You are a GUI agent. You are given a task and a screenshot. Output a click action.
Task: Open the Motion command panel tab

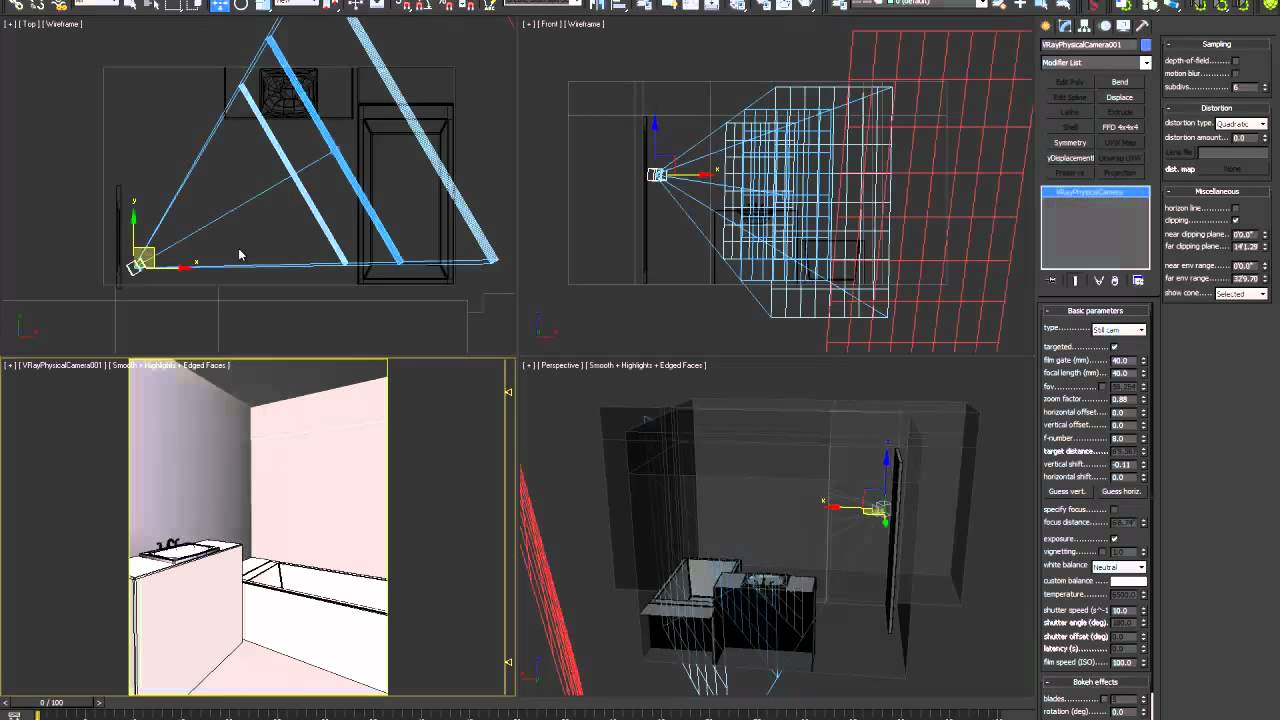[1105, 26]
